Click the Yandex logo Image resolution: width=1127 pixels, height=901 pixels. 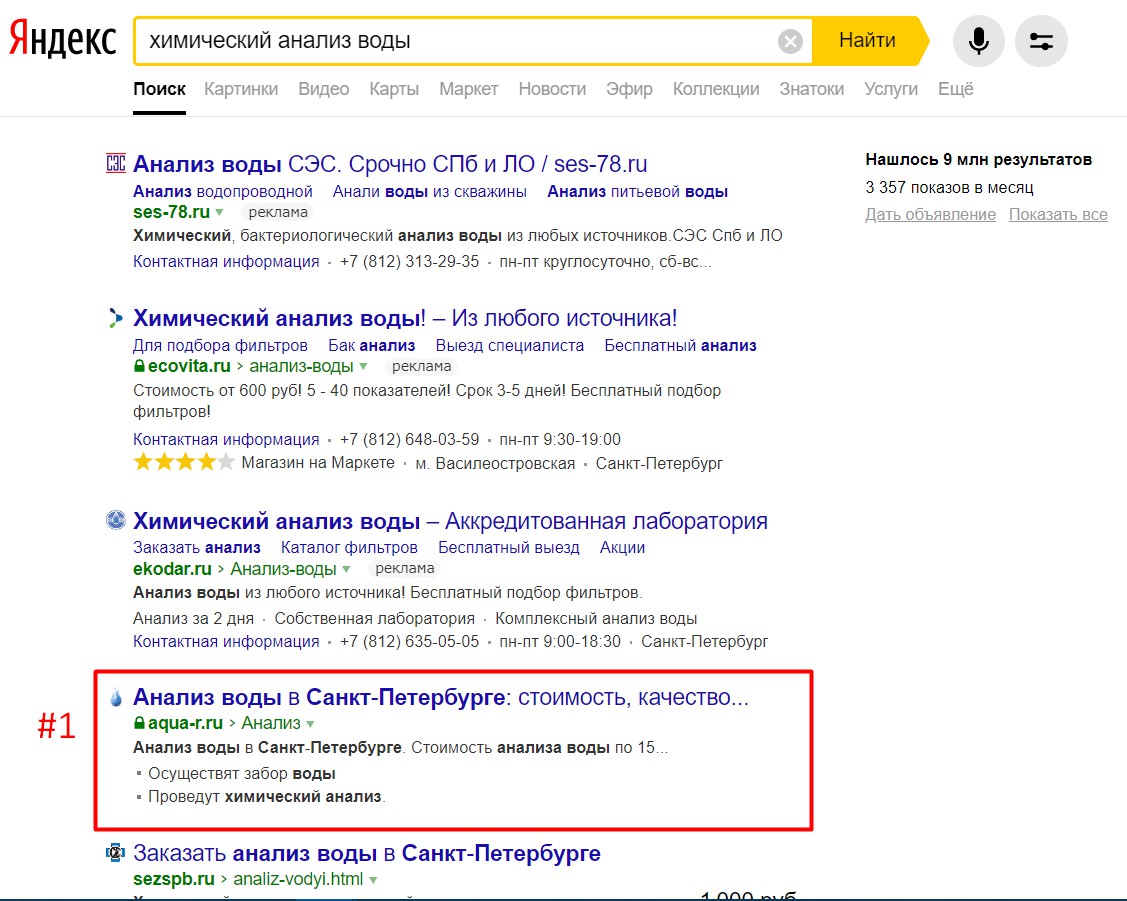click(62, 40)
